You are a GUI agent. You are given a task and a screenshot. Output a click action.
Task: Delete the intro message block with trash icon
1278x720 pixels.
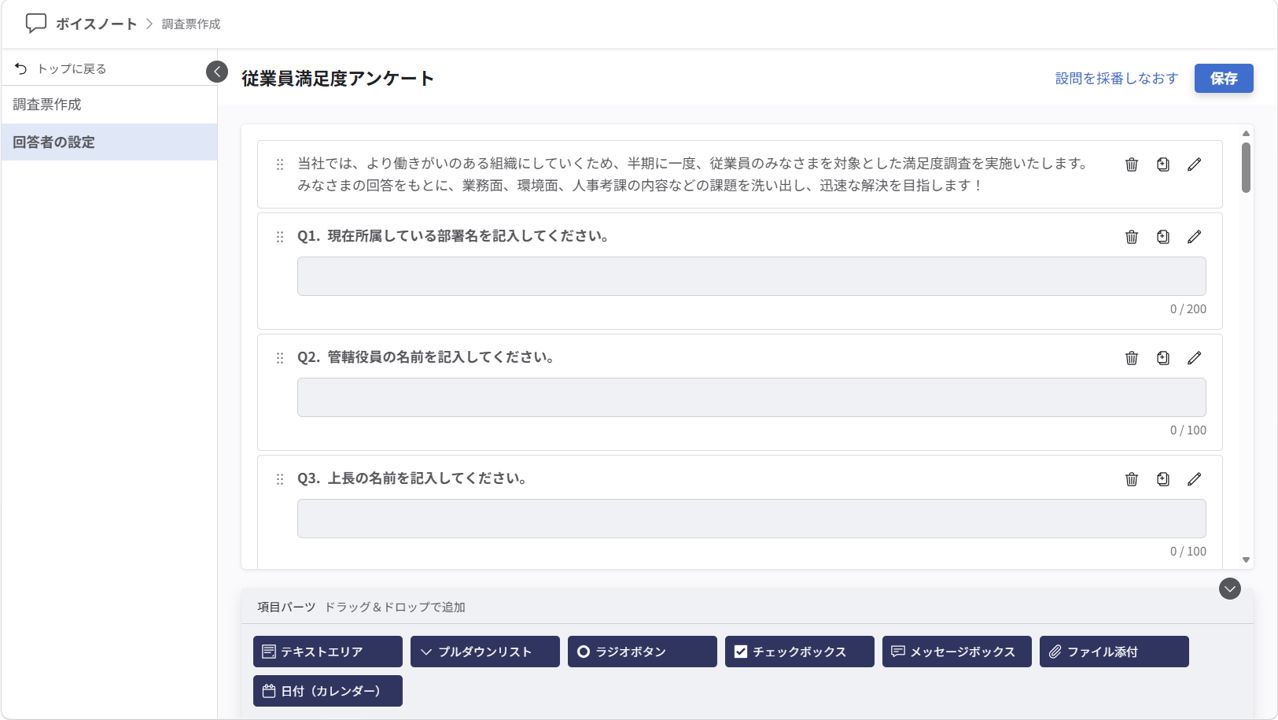coord(1131,165)
